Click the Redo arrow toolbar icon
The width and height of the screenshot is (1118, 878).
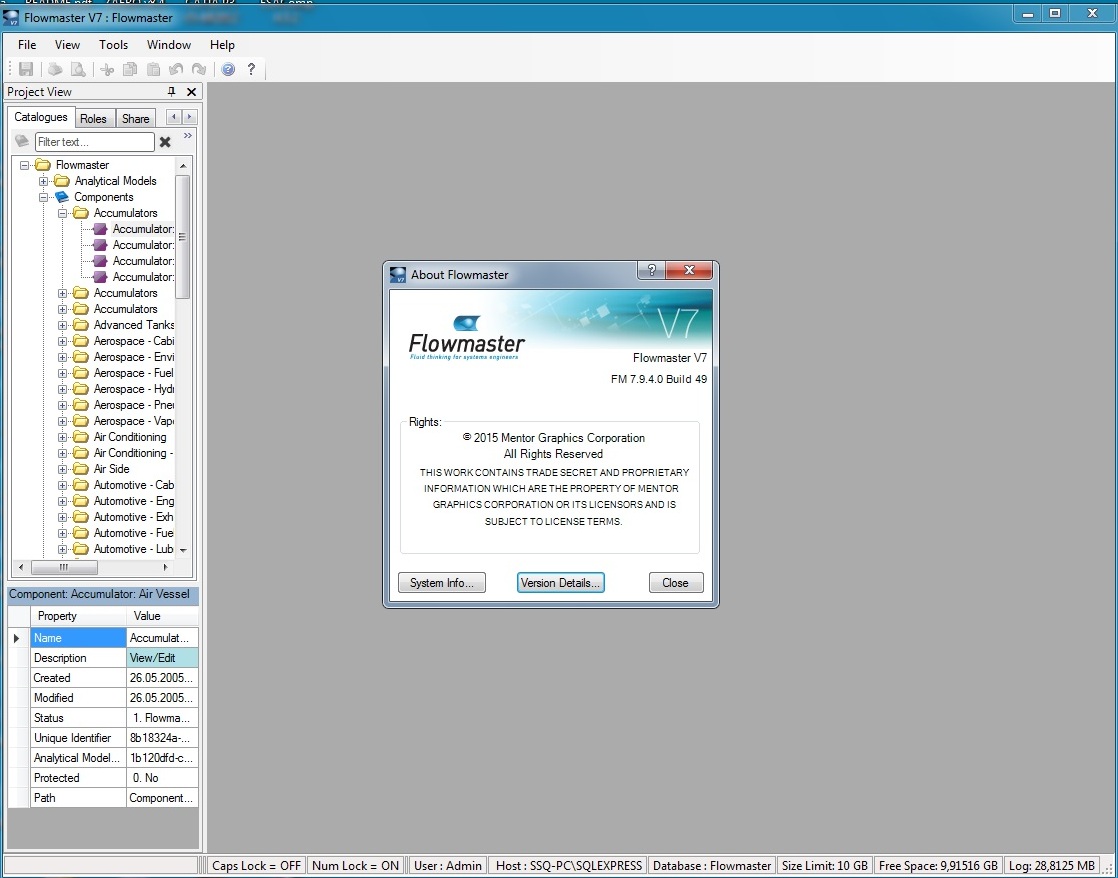coord(199,69)
